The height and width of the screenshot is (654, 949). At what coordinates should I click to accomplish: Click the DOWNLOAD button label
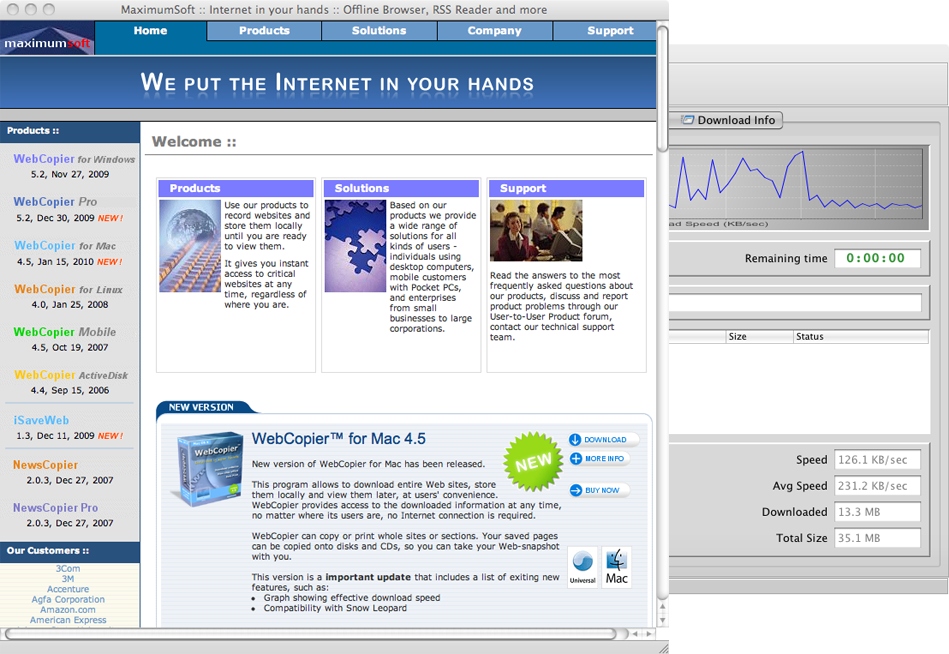pyautogui.click(x=605, y=440)
